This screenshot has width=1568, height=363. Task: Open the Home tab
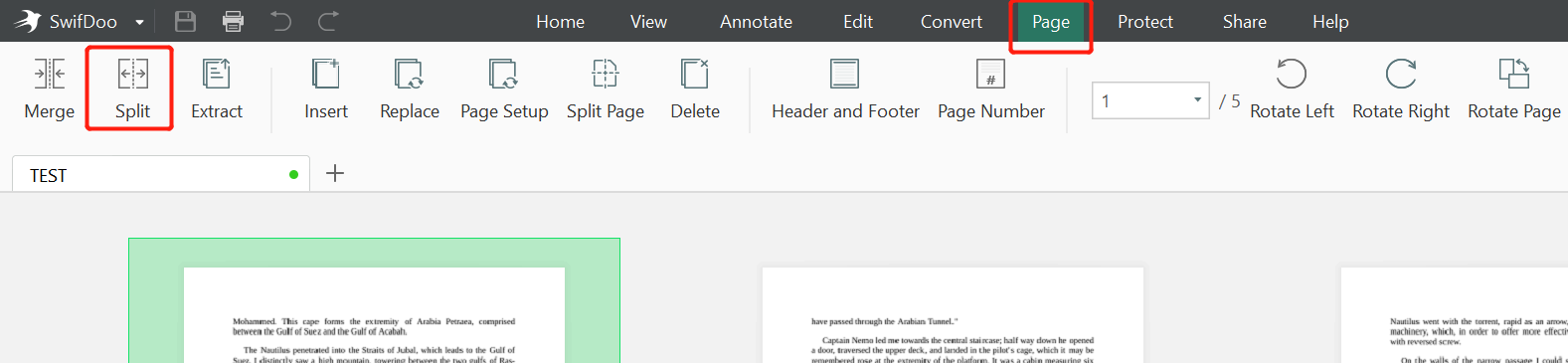tap(561, 22)
